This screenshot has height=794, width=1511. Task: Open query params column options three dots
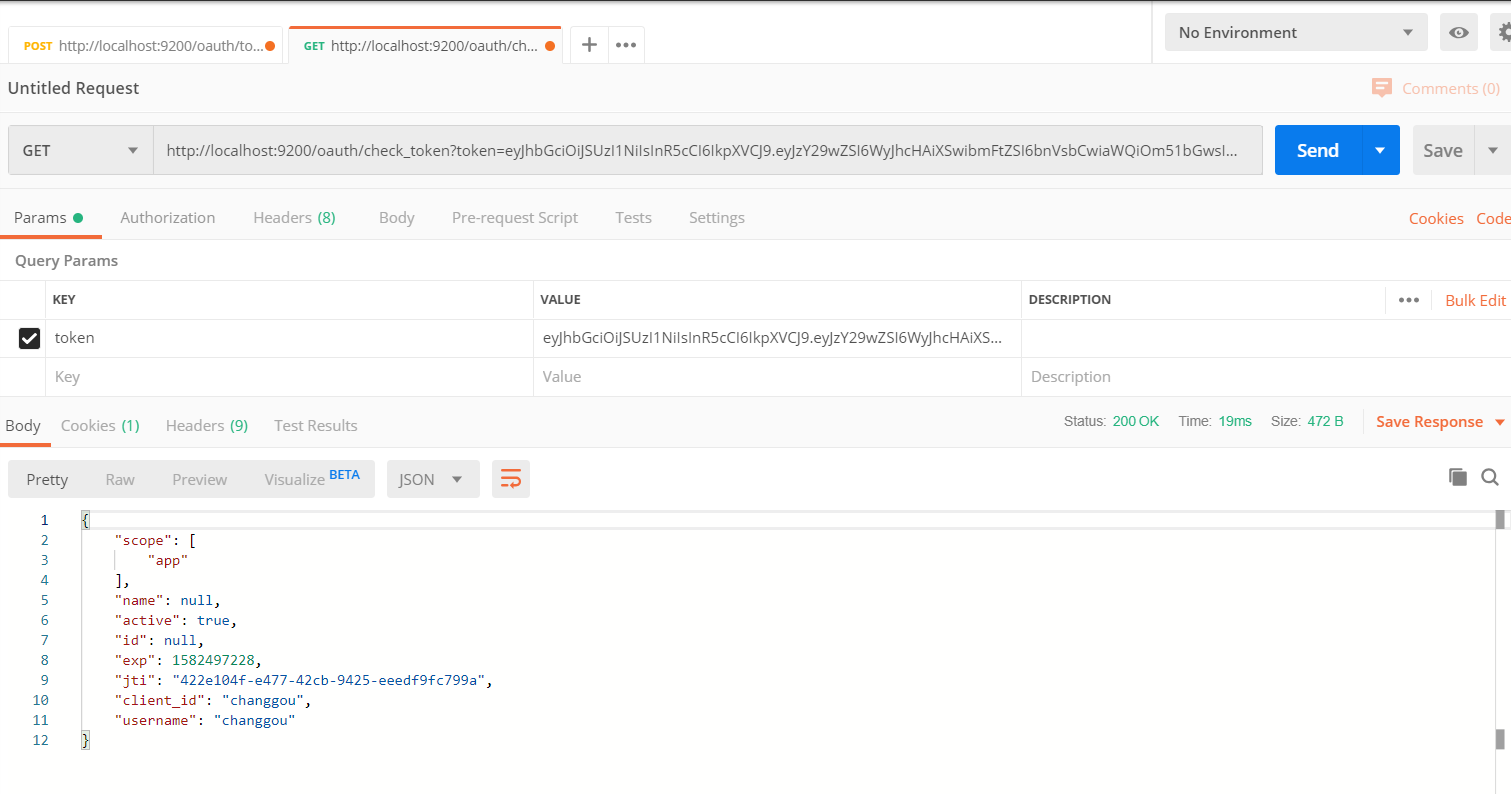click(x=1409, y=300)
